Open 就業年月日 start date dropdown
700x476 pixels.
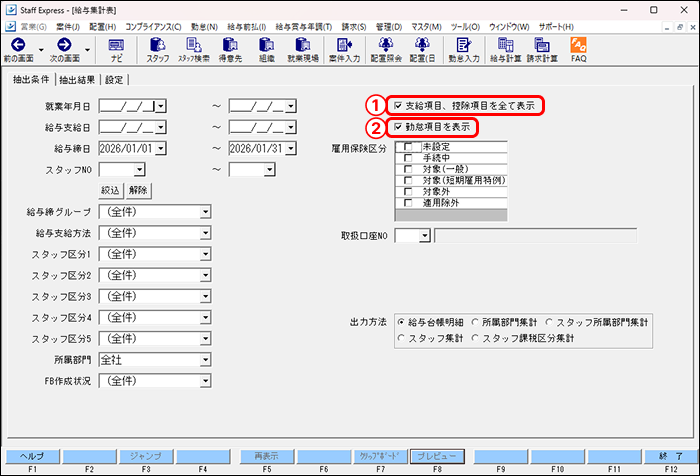[x=161, y=106]
